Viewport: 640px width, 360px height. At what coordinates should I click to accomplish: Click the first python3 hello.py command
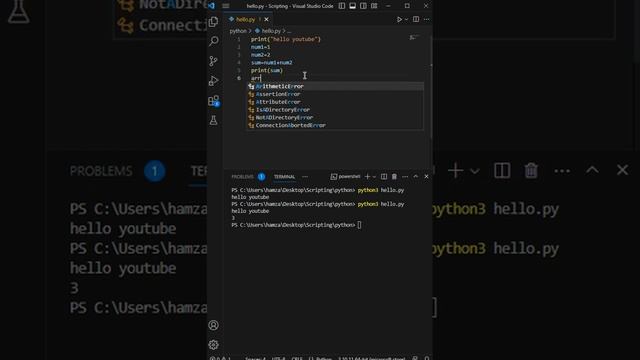tap(381, 190)
